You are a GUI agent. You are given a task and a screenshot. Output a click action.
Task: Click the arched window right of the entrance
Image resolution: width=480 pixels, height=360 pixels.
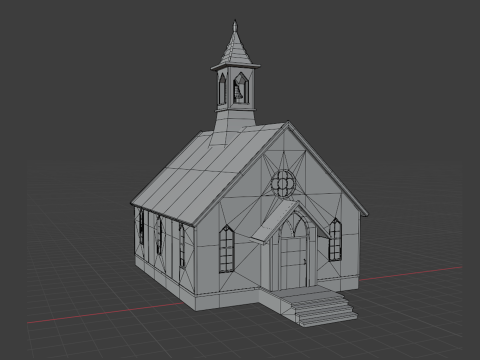[335, 239]
